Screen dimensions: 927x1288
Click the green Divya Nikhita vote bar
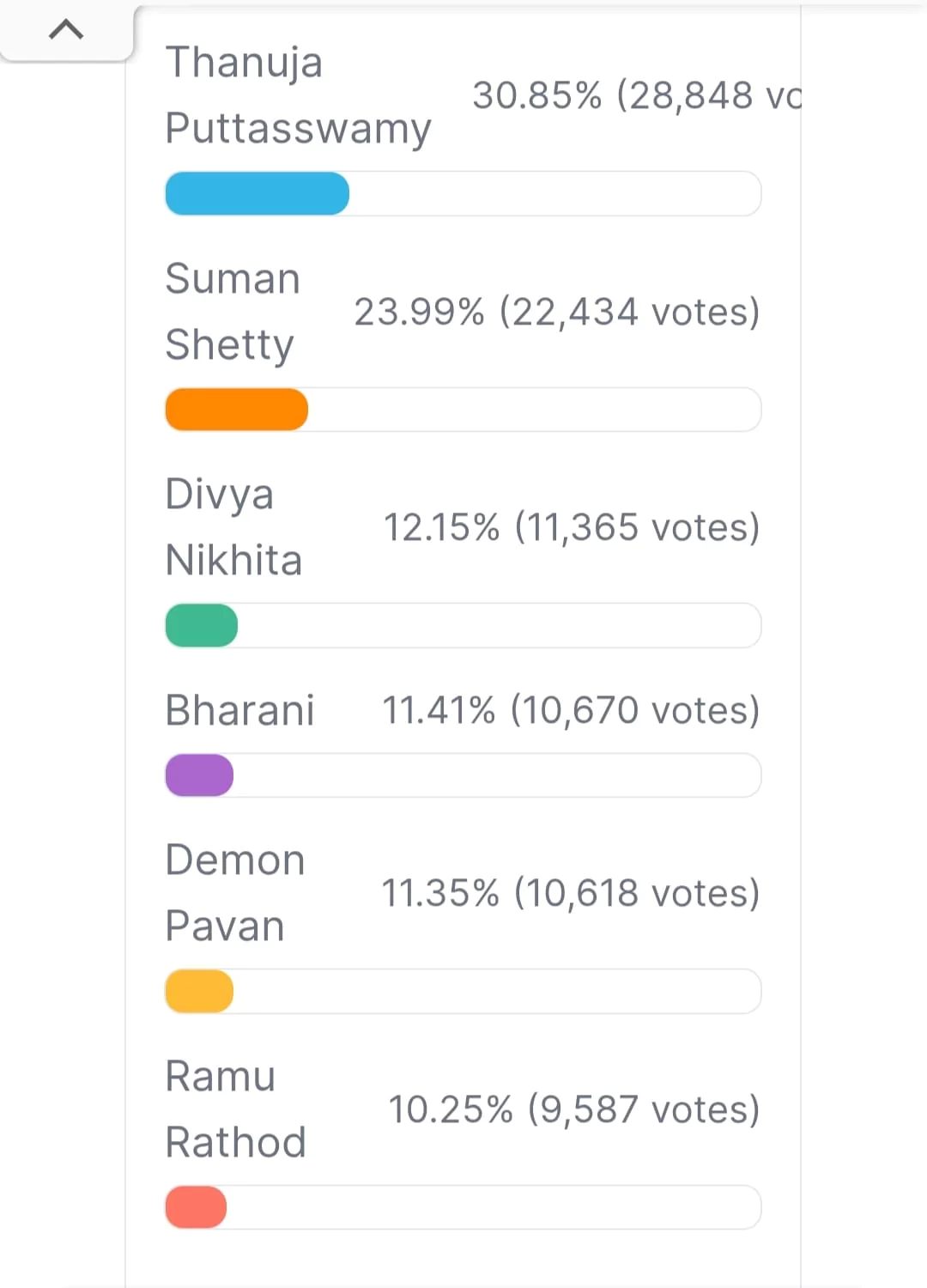(202, 625)
